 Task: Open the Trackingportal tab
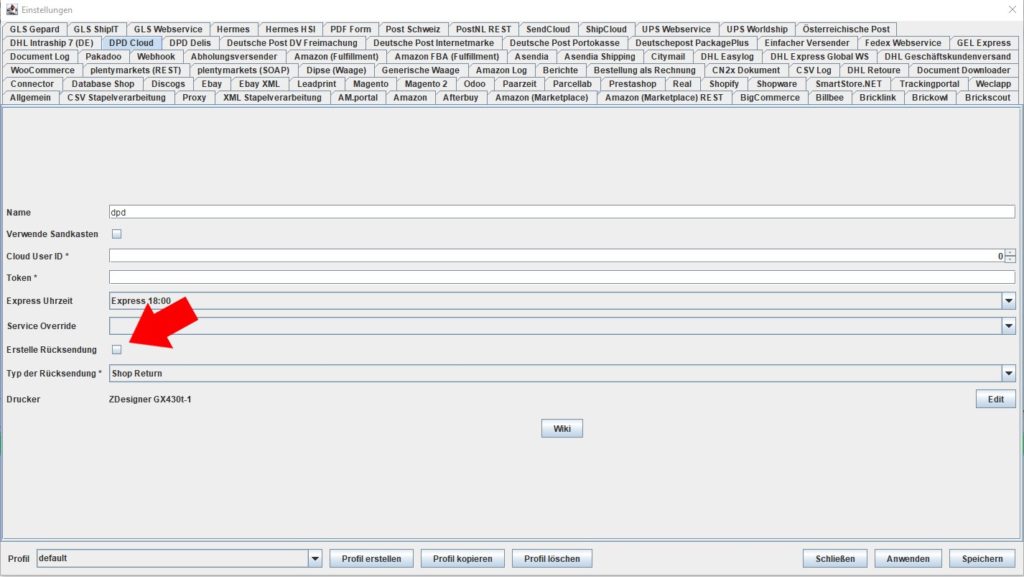(929, 84)
